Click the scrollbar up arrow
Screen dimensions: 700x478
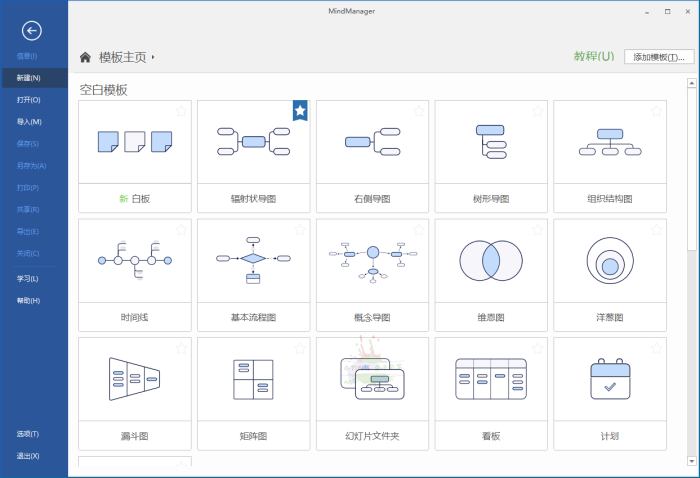tap(692, 83)
